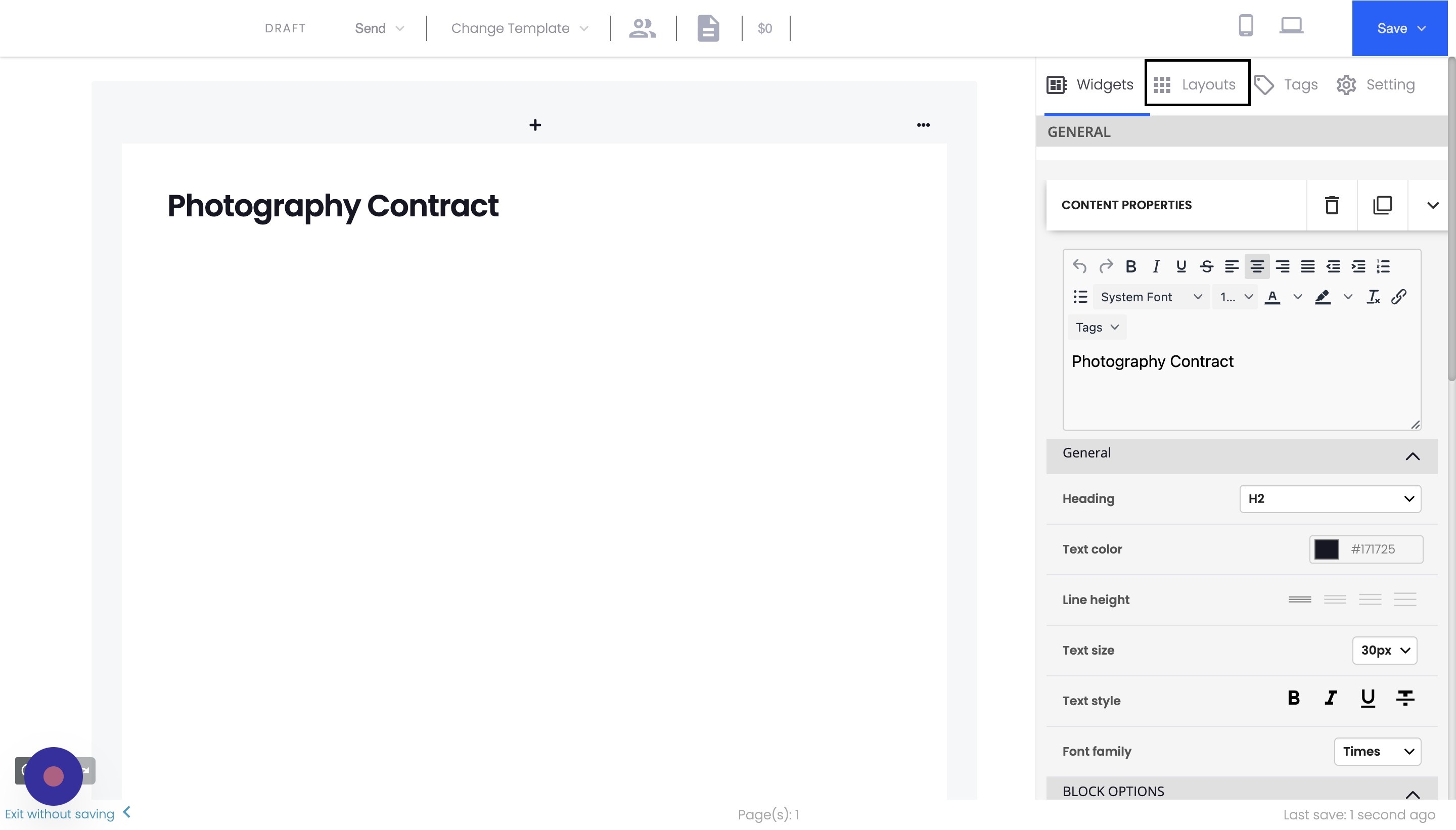This screenshot has height=830, width=1456.
Task: Switch to mobile preview device icon
Action: point(1246,26)
